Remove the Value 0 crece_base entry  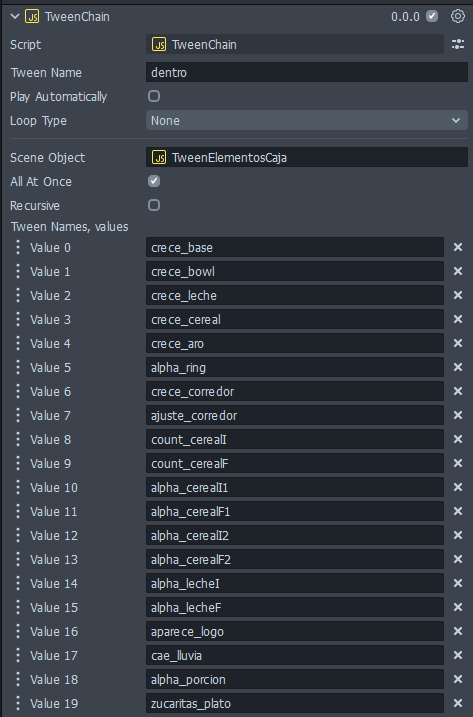tap(457, 247)
